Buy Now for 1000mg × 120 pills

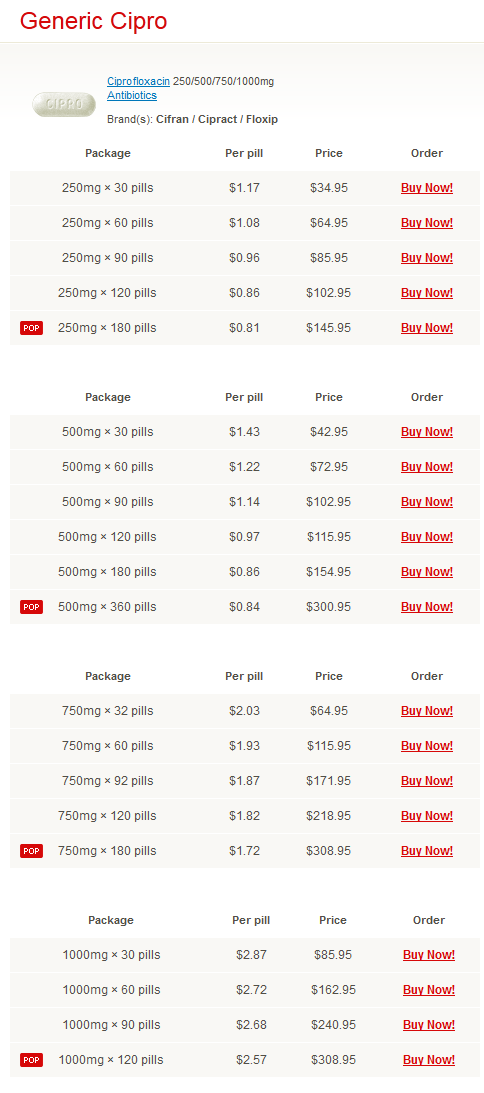(429, 1059)
